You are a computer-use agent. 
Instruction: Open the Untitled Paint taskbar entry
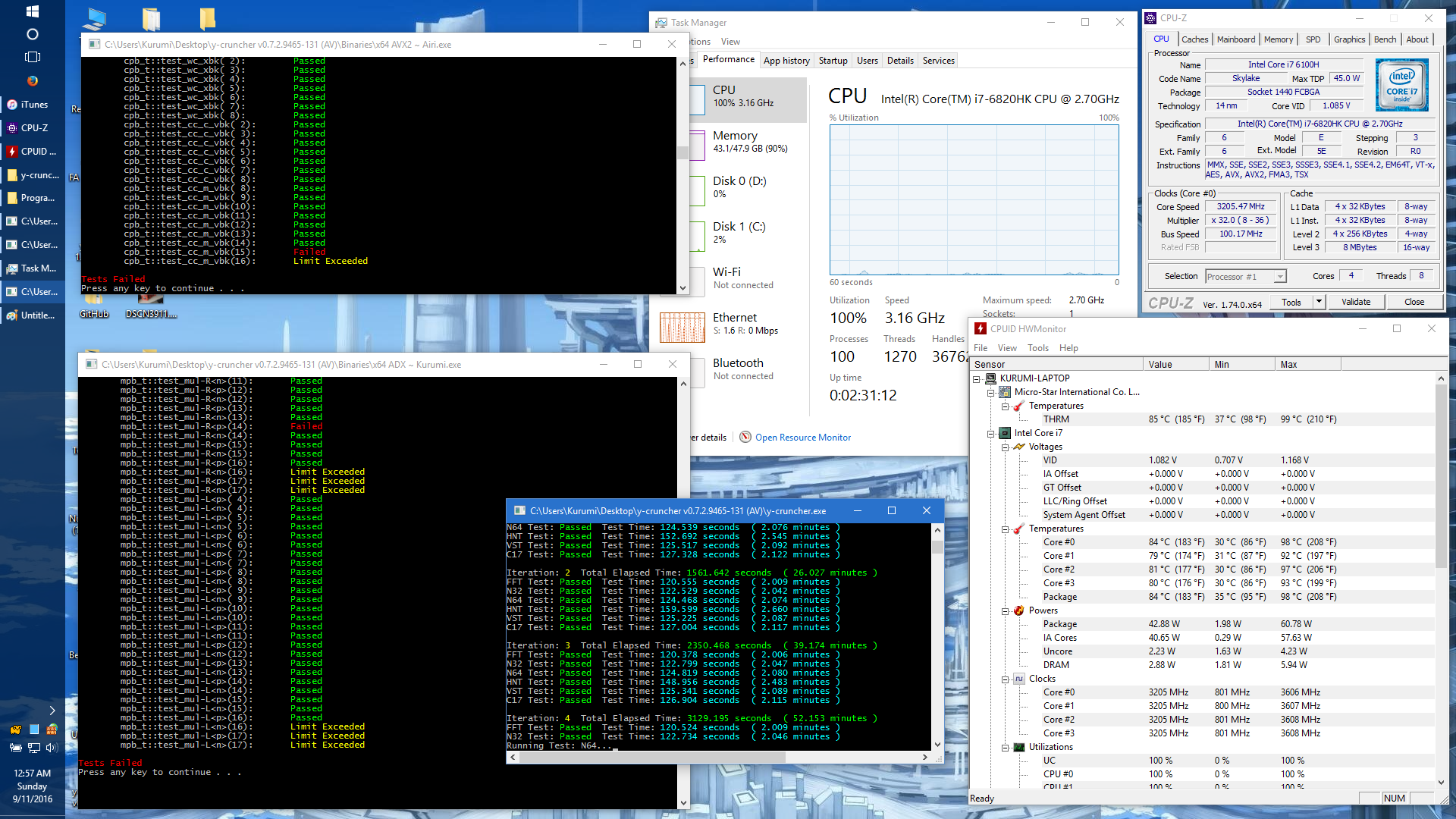coord(33,315)
